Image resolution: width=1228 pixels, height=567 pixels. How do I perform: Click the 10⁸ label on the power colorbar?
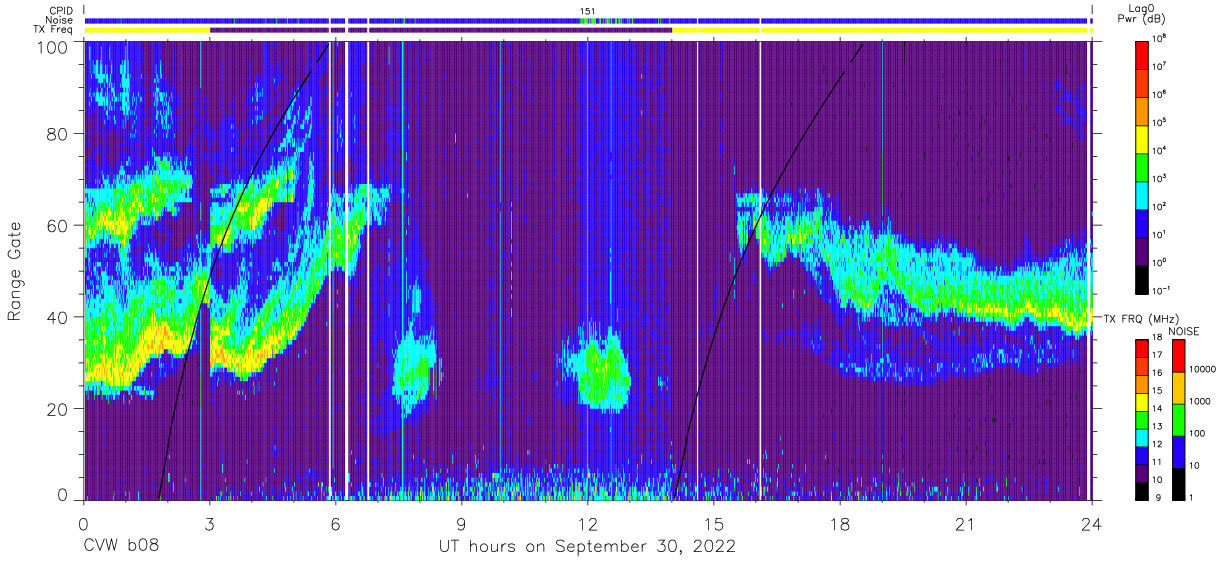[x=1160, y=39]
